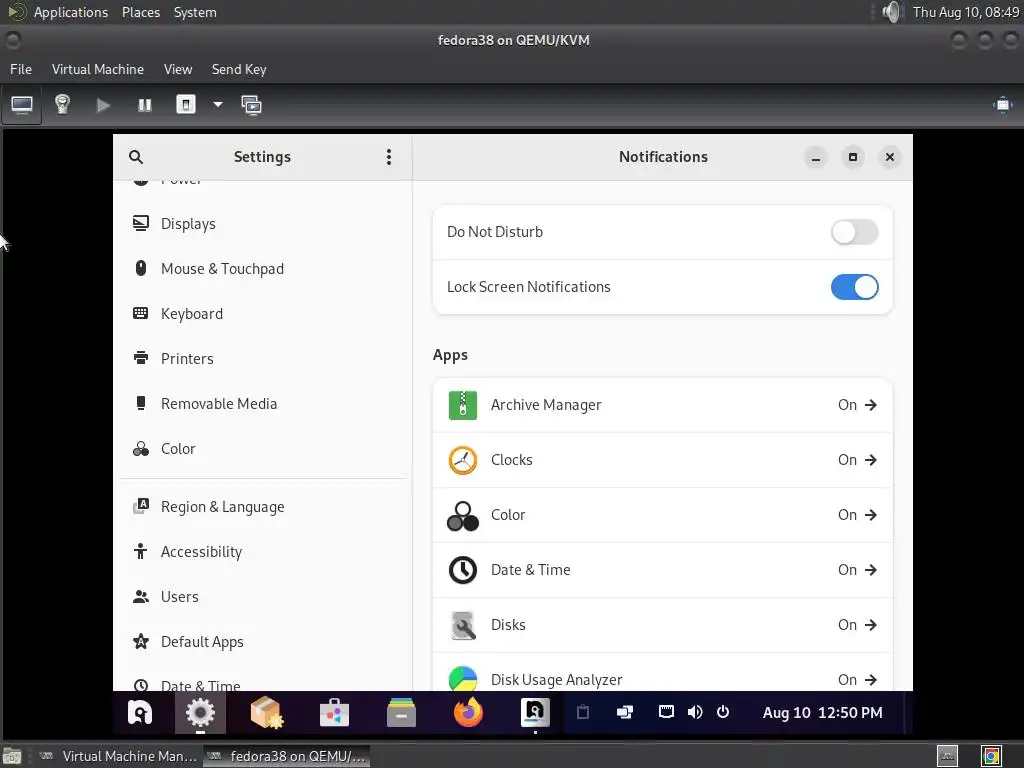Viewport: 1024px width, 768px height.
Task: Open the Software store bag icon
Action: point(334,712)
